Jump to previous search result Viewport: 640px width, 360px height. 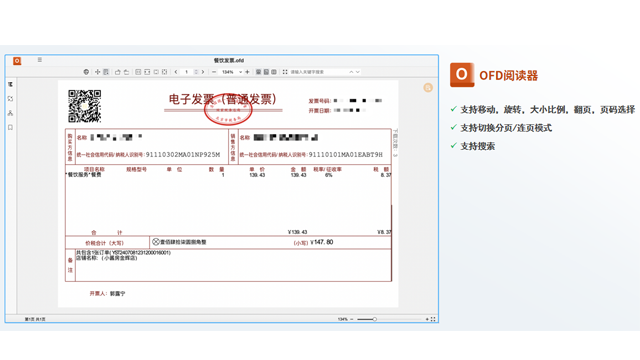coord(351,72)
